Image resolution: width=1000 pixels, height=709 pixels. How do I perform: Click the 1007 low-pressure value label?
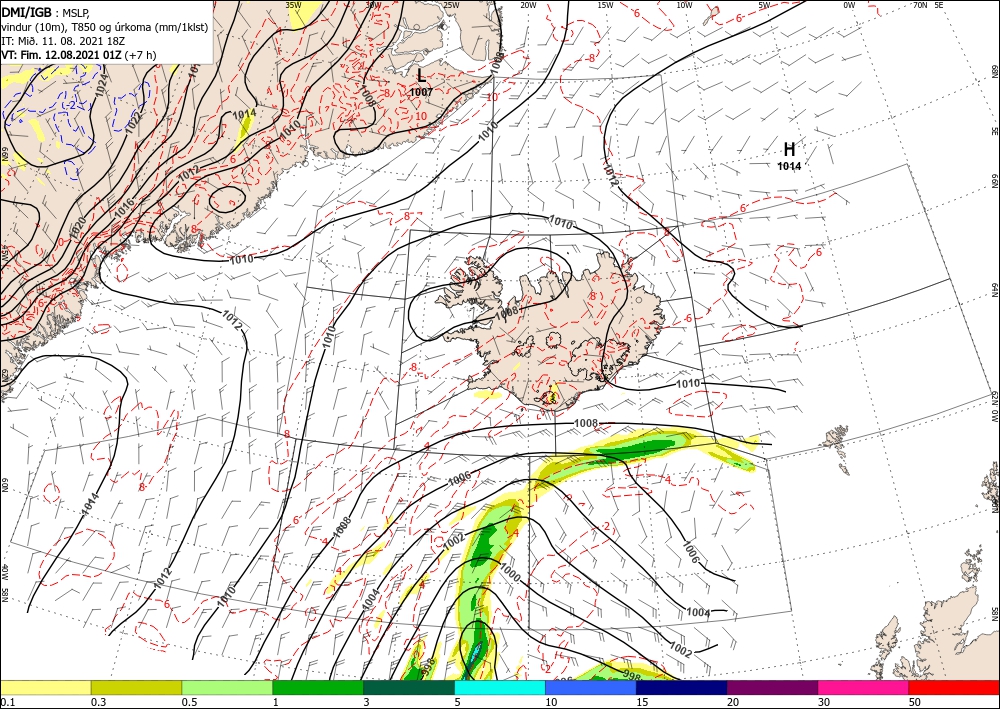tap(421, 92)
